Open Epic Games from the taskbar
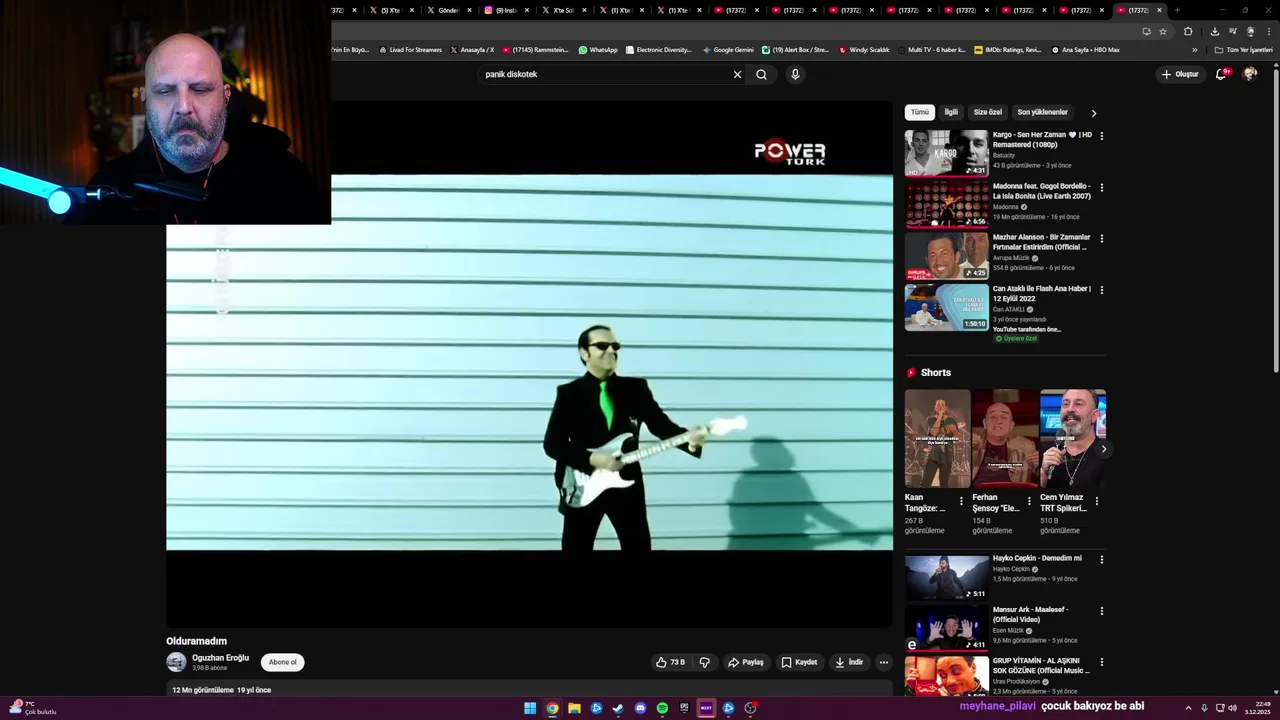This screenshot has height=720, width=1280. (x=684, y=708)
